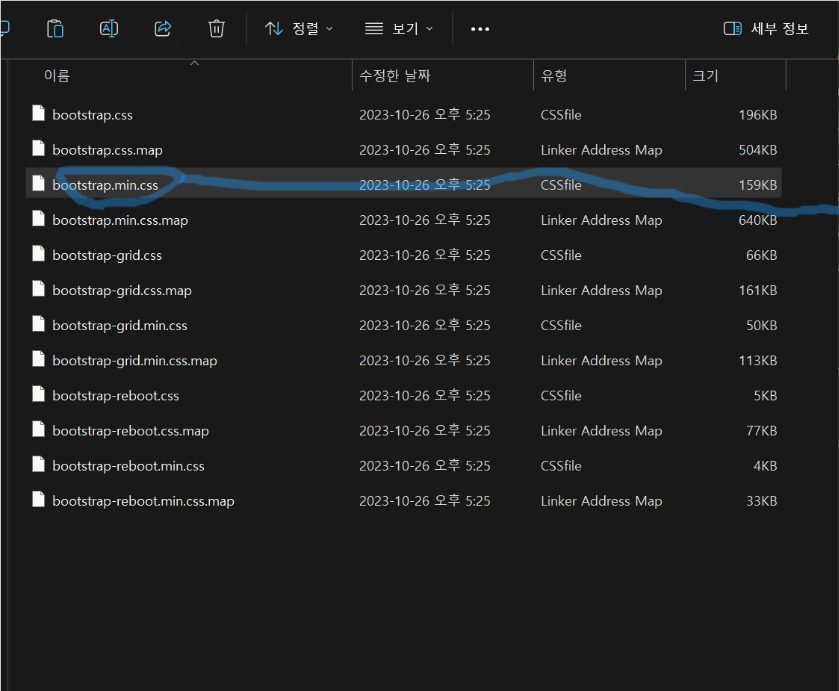Image resolution: width=839 pixels, height=691 pixels.
Task: Select the bootstrap.min.css file
Action: coord(403,185)
